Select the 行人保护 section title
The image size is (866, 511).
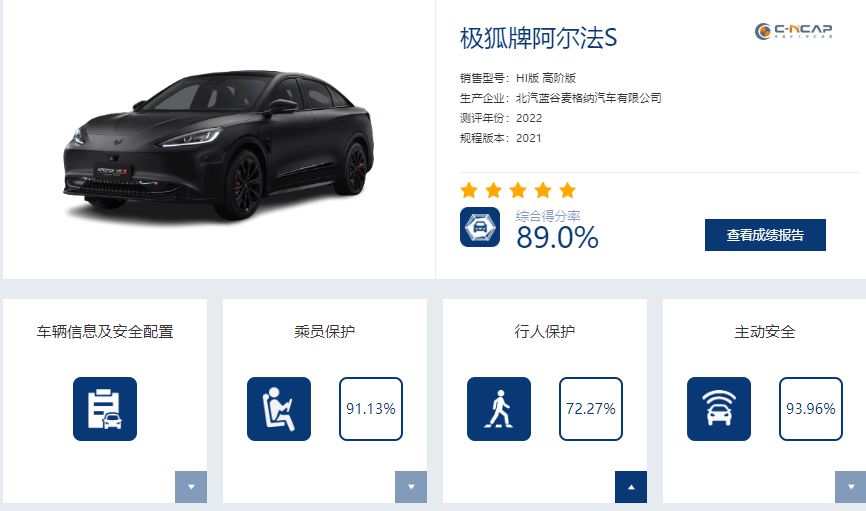point(545,332)
